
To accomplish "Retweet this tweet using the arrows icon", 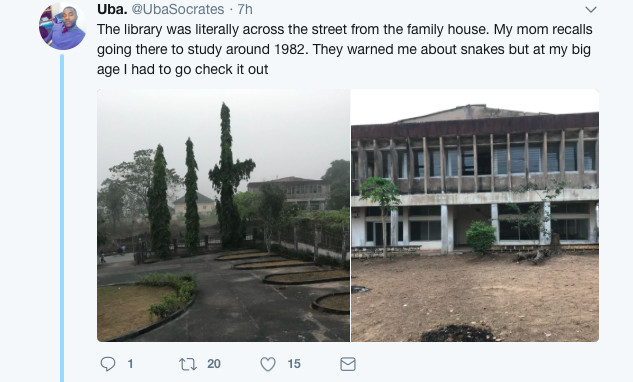I will (188, 364).
